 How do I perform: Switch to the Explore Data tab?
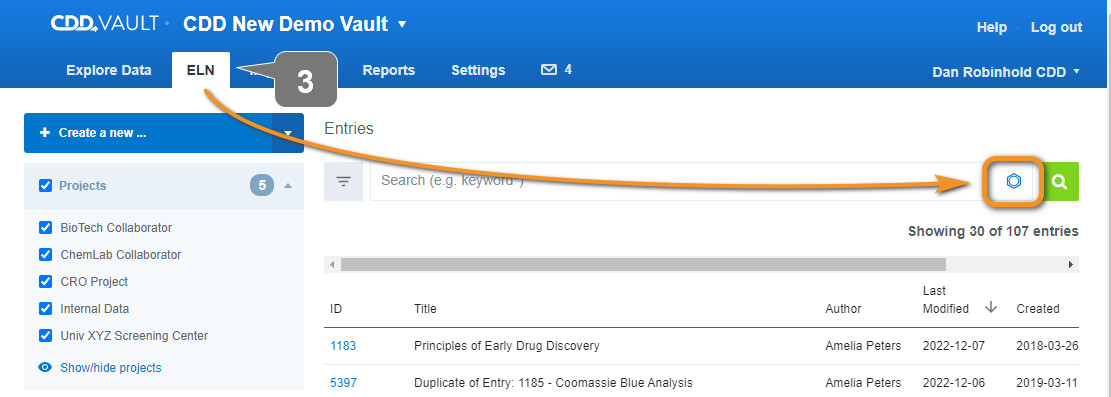(108, 70)
